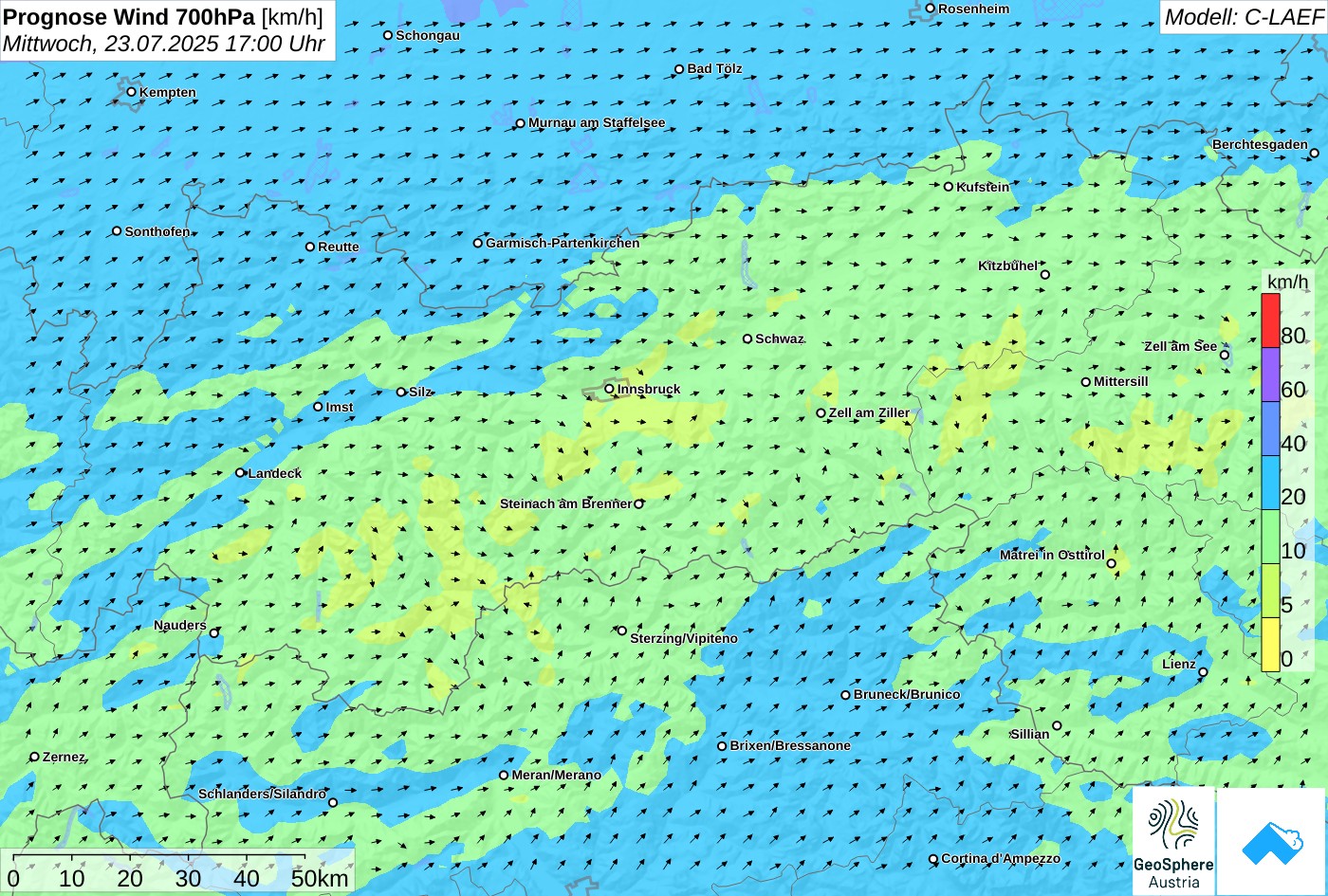
Task: Click the distance scale bar
Action: 159,859
